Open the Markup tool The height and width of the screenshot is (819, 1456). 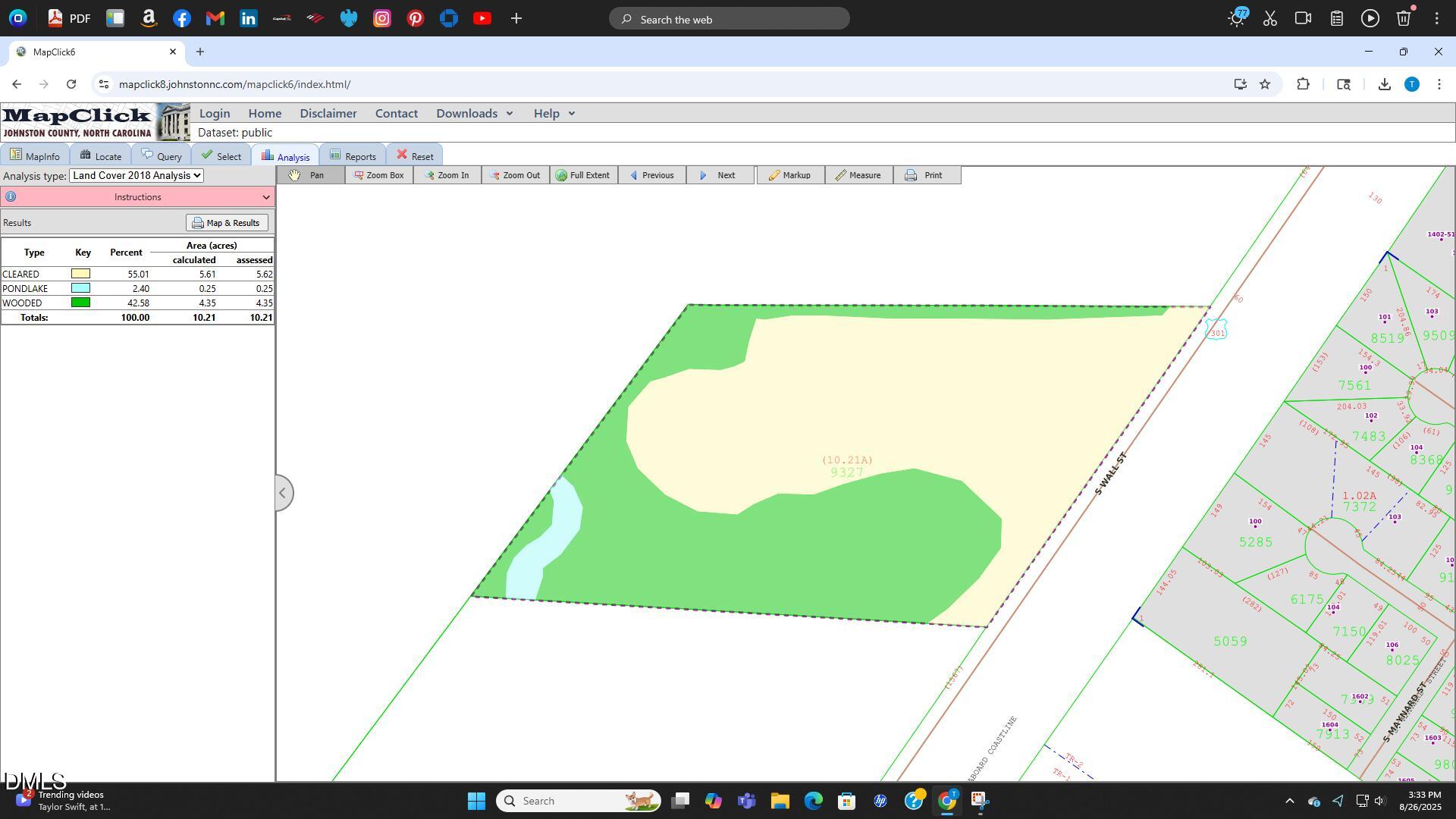789,175
